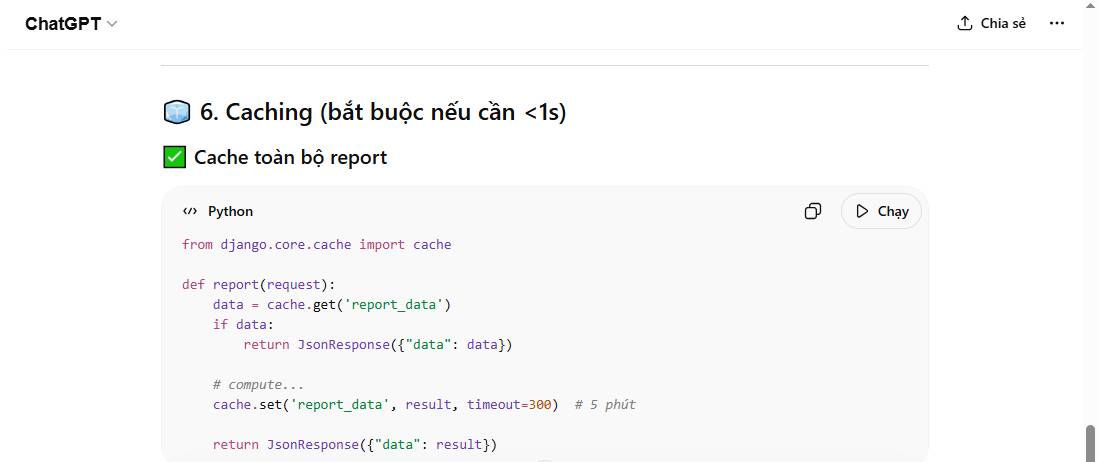Click the ice cube emoji in the heading
This screenshot has height=462, width=1098.
click(176, 112)
